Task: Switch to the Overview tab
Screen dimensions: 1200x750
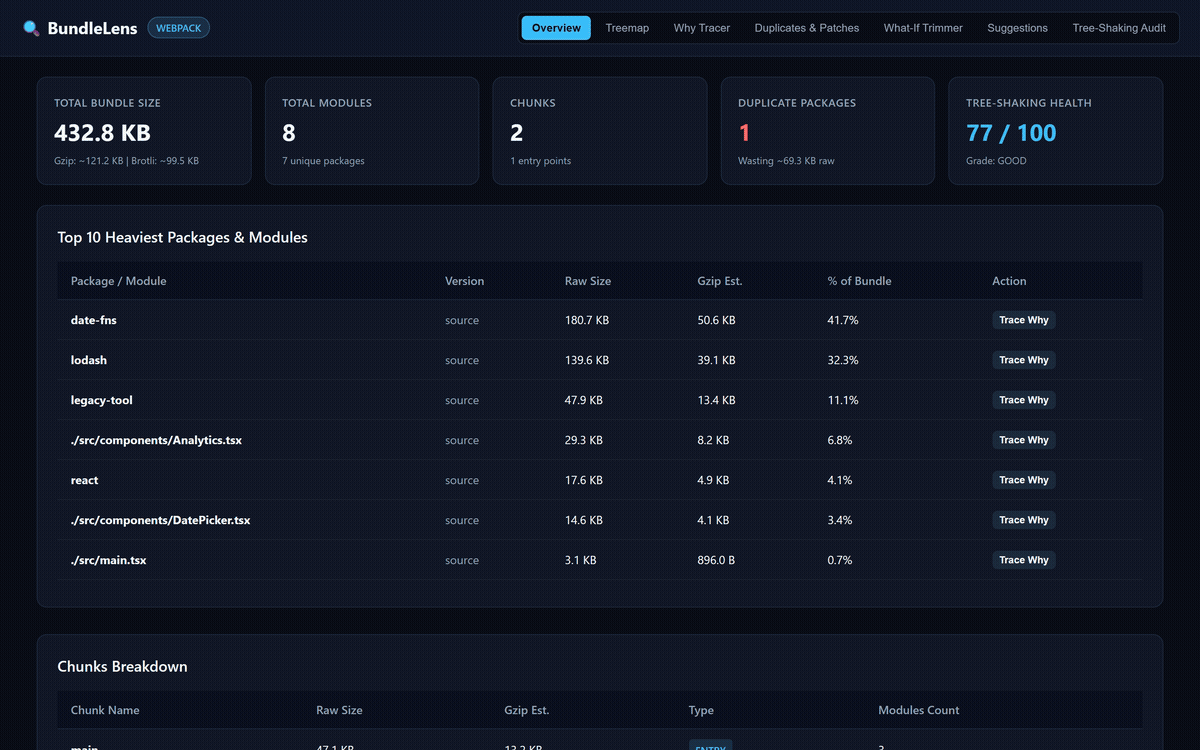Action: point(556,28)
